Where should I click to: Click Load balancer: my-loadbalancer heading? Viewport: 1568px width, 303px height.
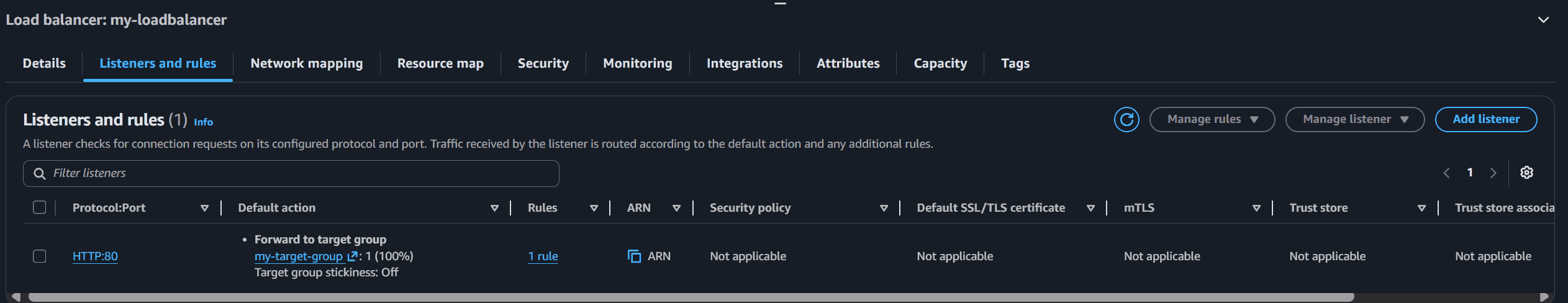click(x=116, y=20)
